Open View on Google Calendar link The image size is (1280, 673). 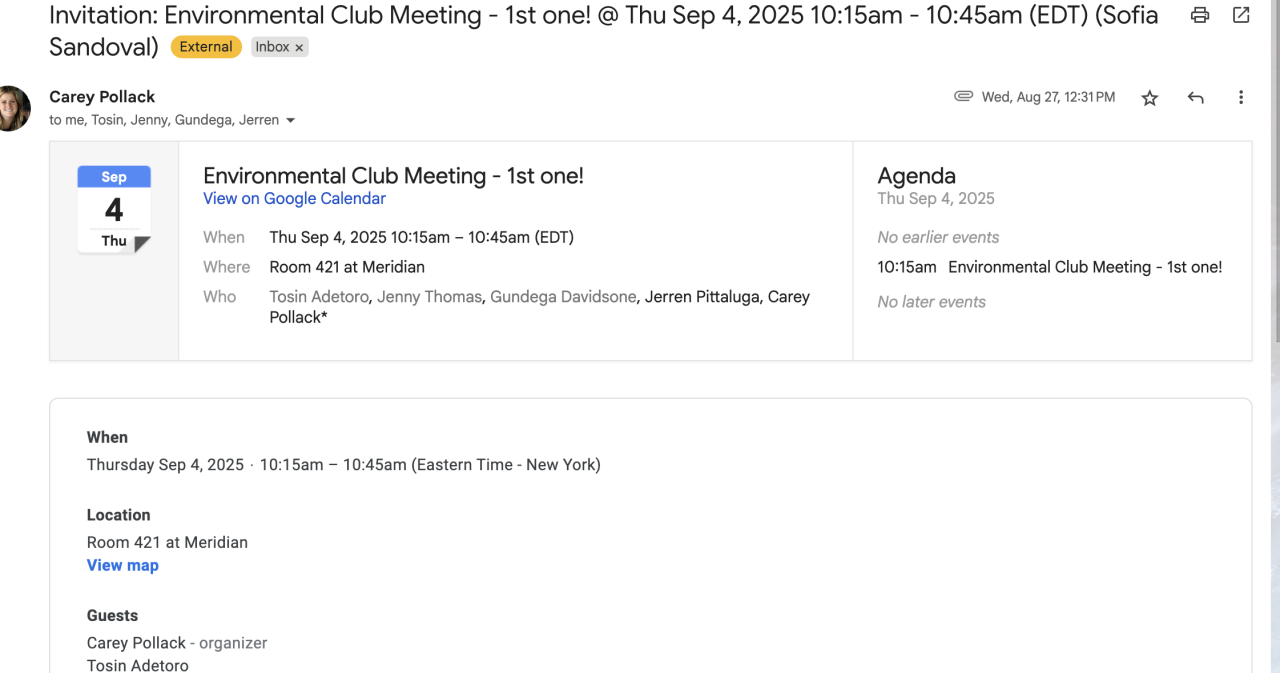click(294, 198)
